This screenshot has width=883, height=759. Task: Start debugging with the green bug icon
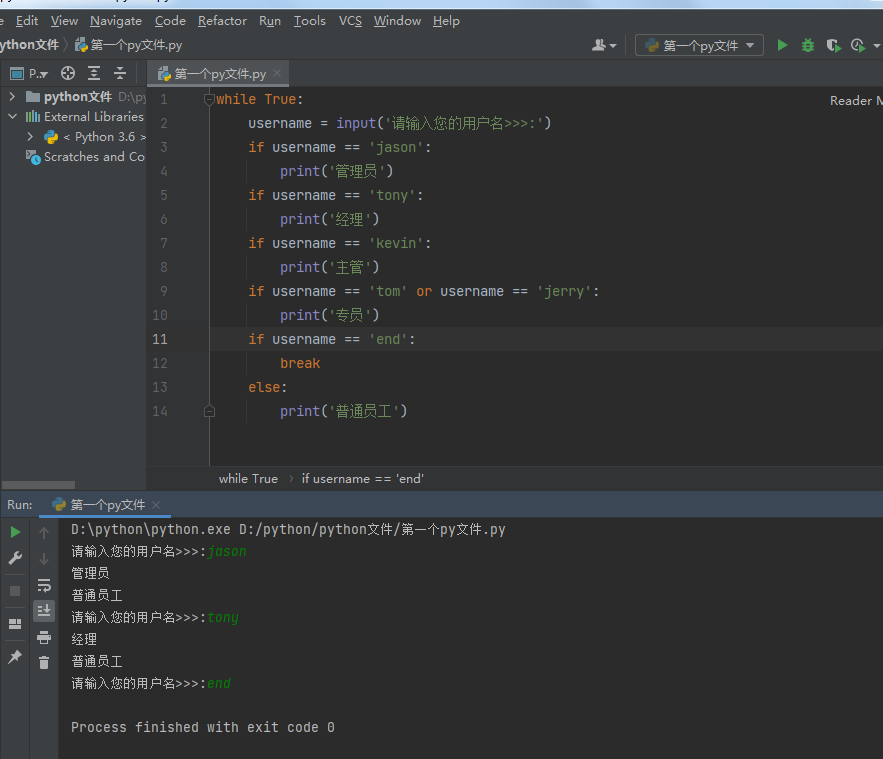click(x=808, y=45)
